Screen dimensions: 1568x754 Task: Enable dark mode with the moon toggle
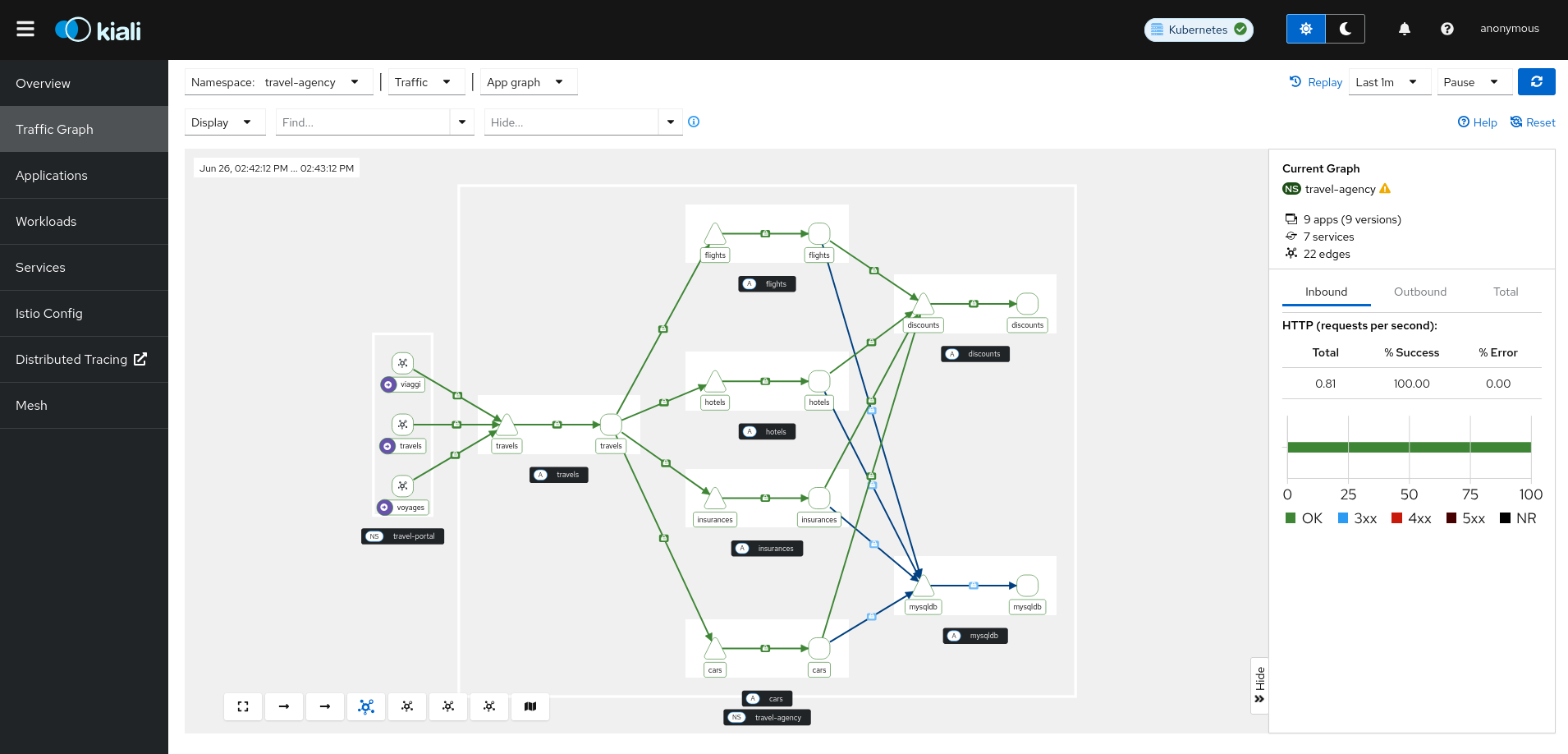1345,28
